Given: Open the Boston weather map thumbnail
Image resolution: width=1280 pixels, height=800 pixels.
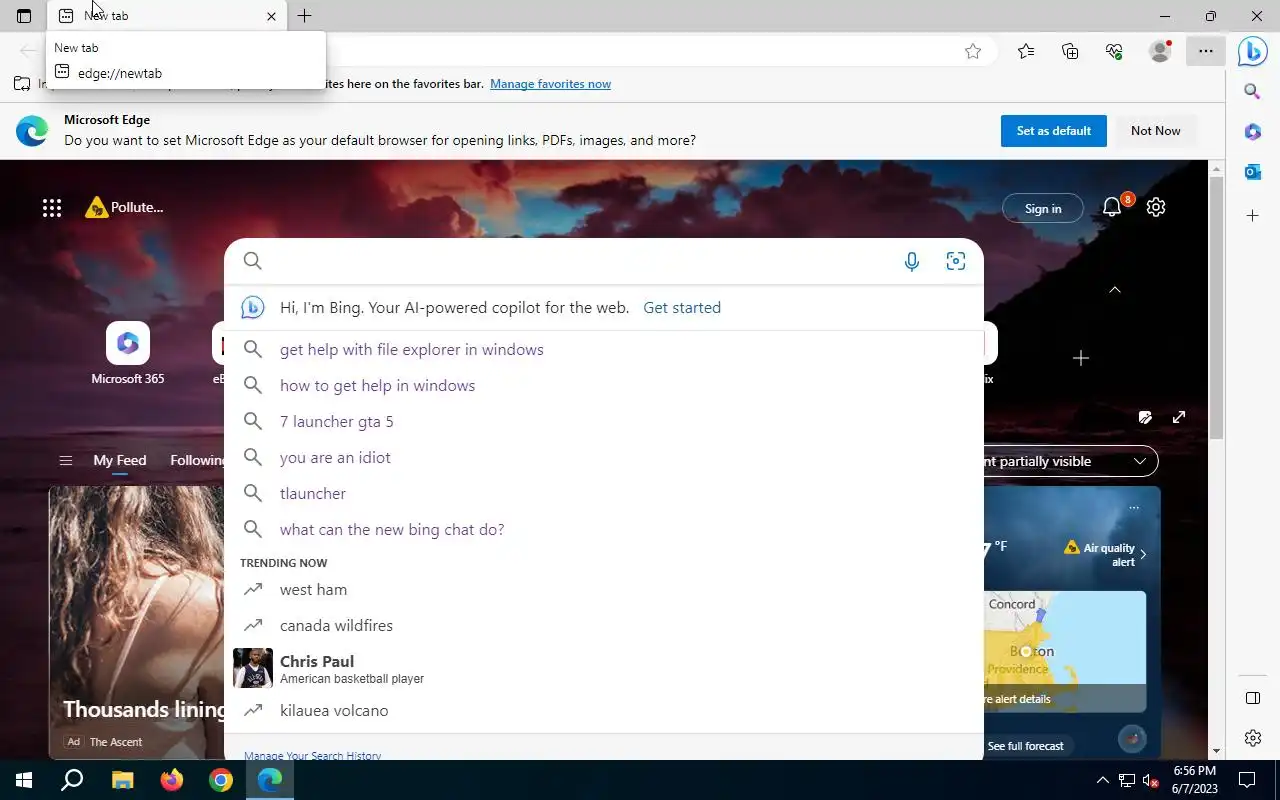Looking at the screenshot, I should click(1066, 650).
